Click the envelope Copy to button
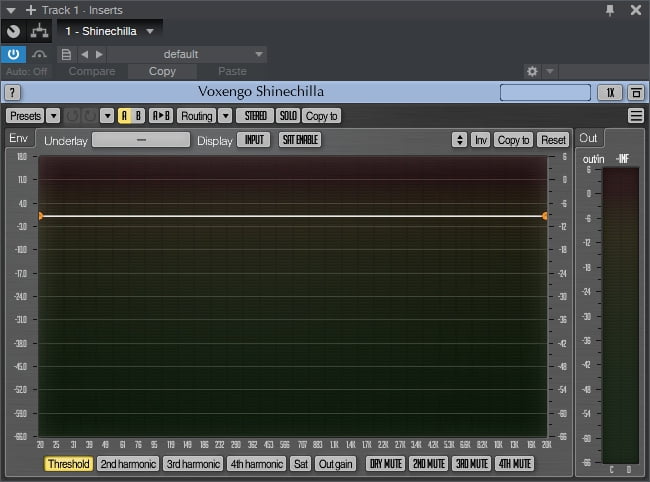The height and width of the screenshot is (482, 650). tap(514, 140)
